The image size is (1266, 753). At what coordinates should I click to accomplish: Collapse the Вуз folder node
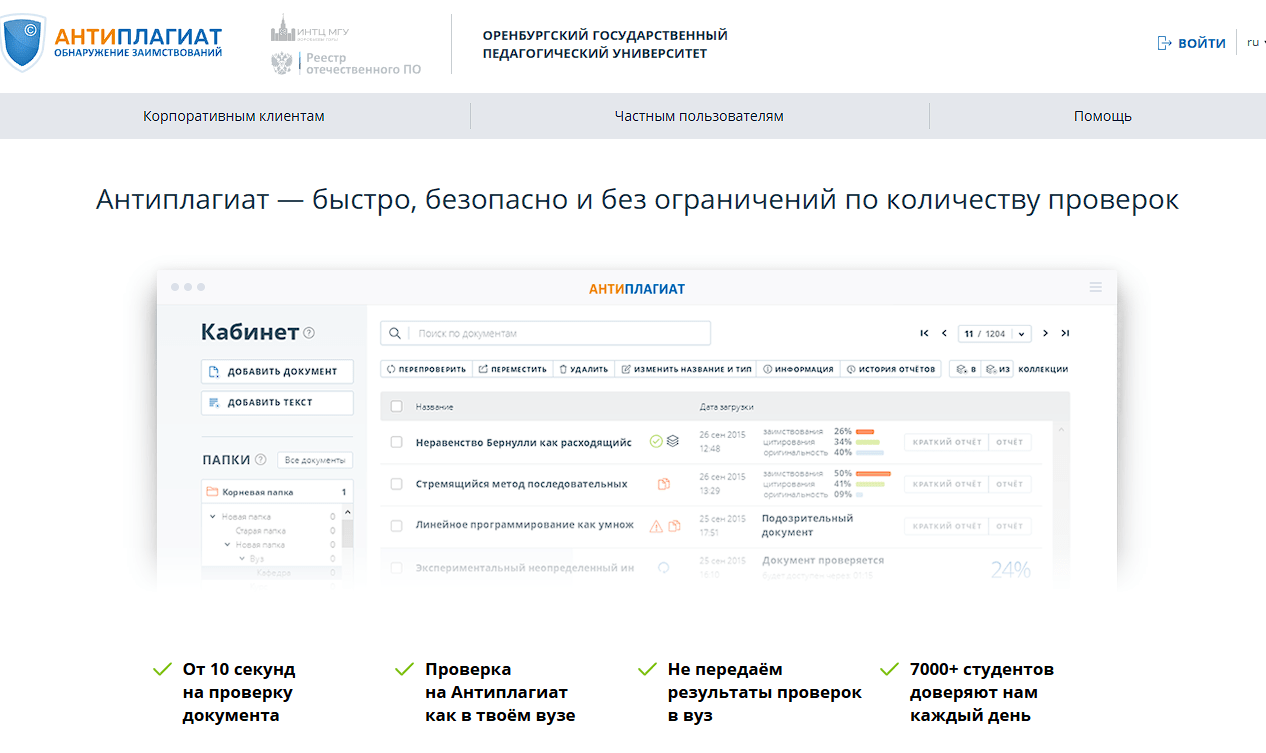click(x=242, y=559)
